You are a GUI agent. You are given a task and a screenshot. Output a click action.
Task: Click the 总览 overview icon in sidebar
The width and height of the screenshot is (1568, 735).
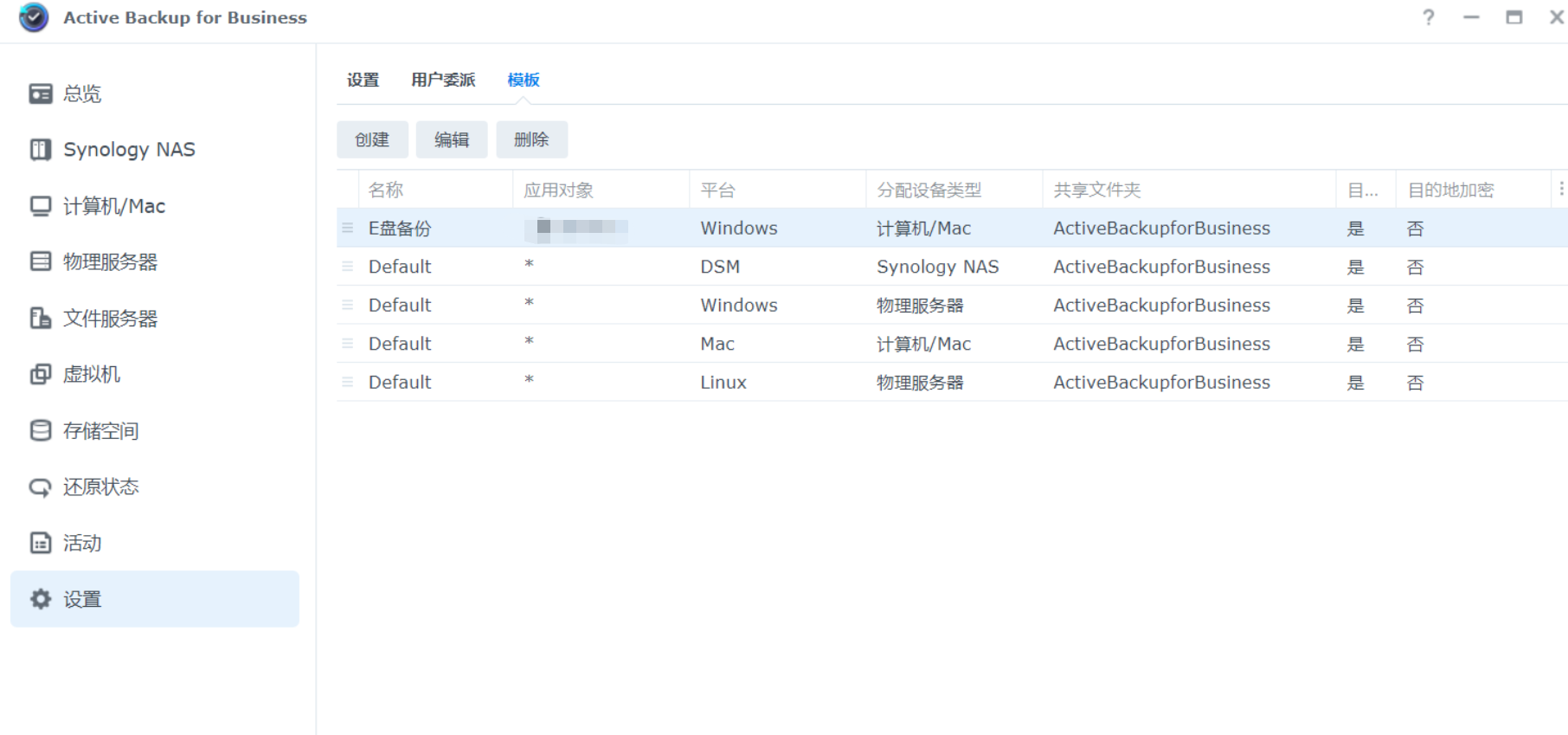pos(41,93)
